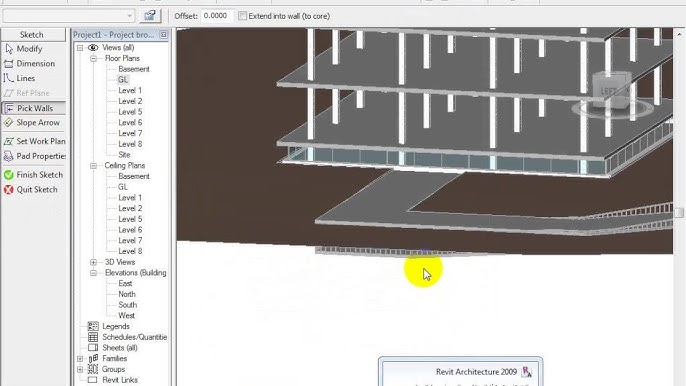Select the Site floor plan
Image resolution: width=686 pixels, height=386 pixels.
[x=124, y=154]
